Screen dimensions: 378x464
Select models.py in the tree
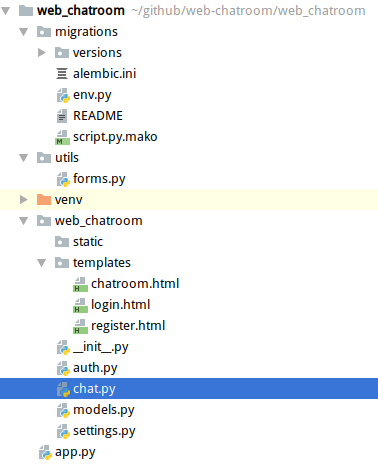(x=104, y=410)
